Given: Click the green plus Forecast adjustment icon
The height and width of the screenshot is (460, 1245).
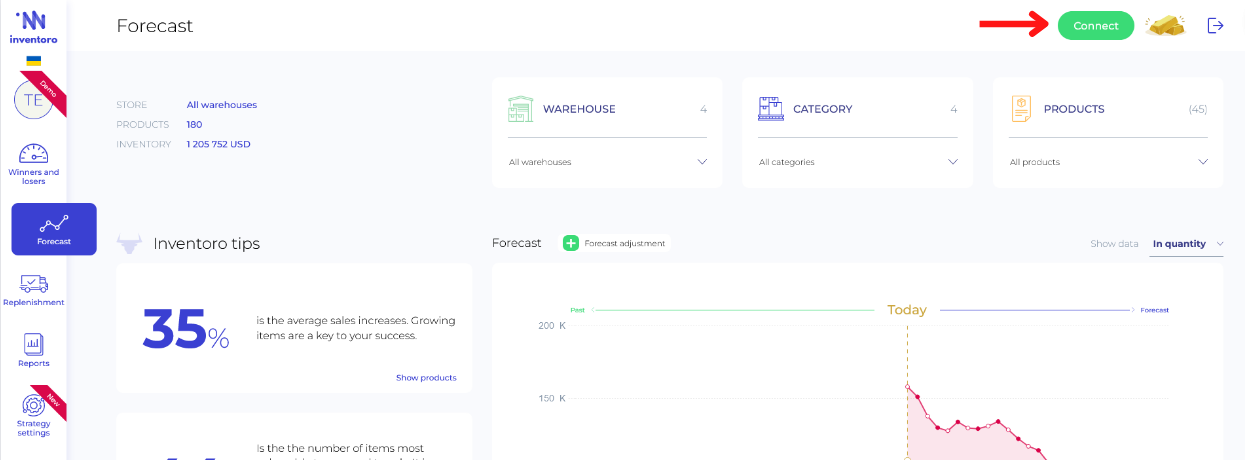Looking at the screenshot, I should (x=571, y=243).
